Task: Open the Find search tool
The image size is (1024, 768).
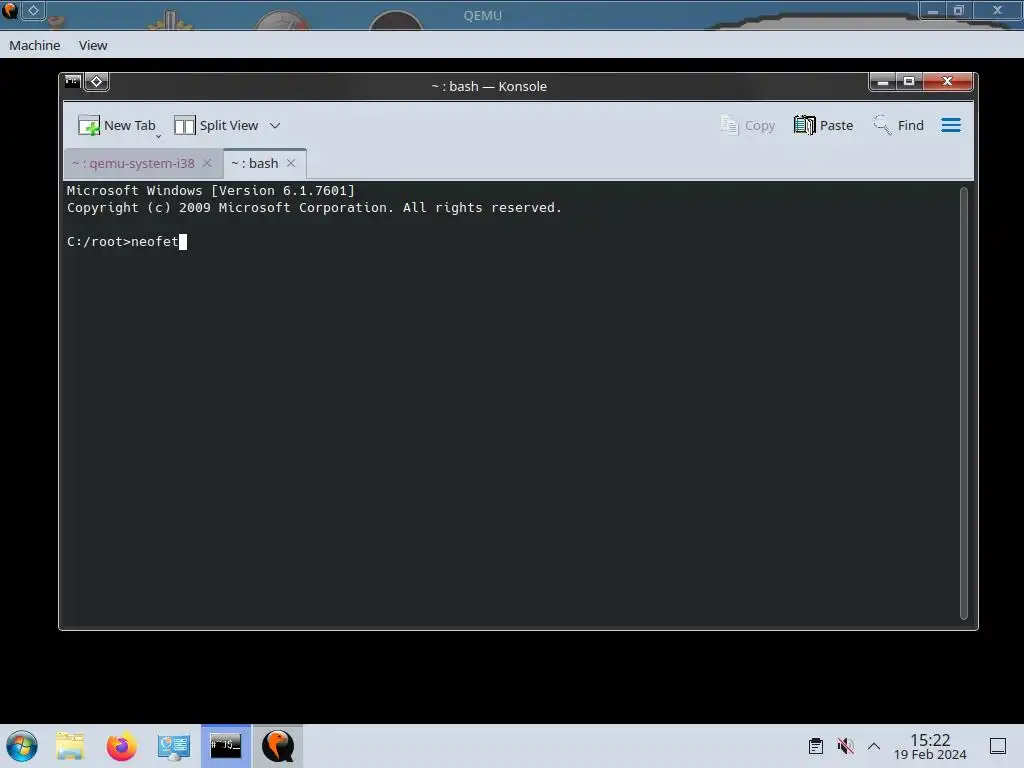Action: click(x=899, y=125)
